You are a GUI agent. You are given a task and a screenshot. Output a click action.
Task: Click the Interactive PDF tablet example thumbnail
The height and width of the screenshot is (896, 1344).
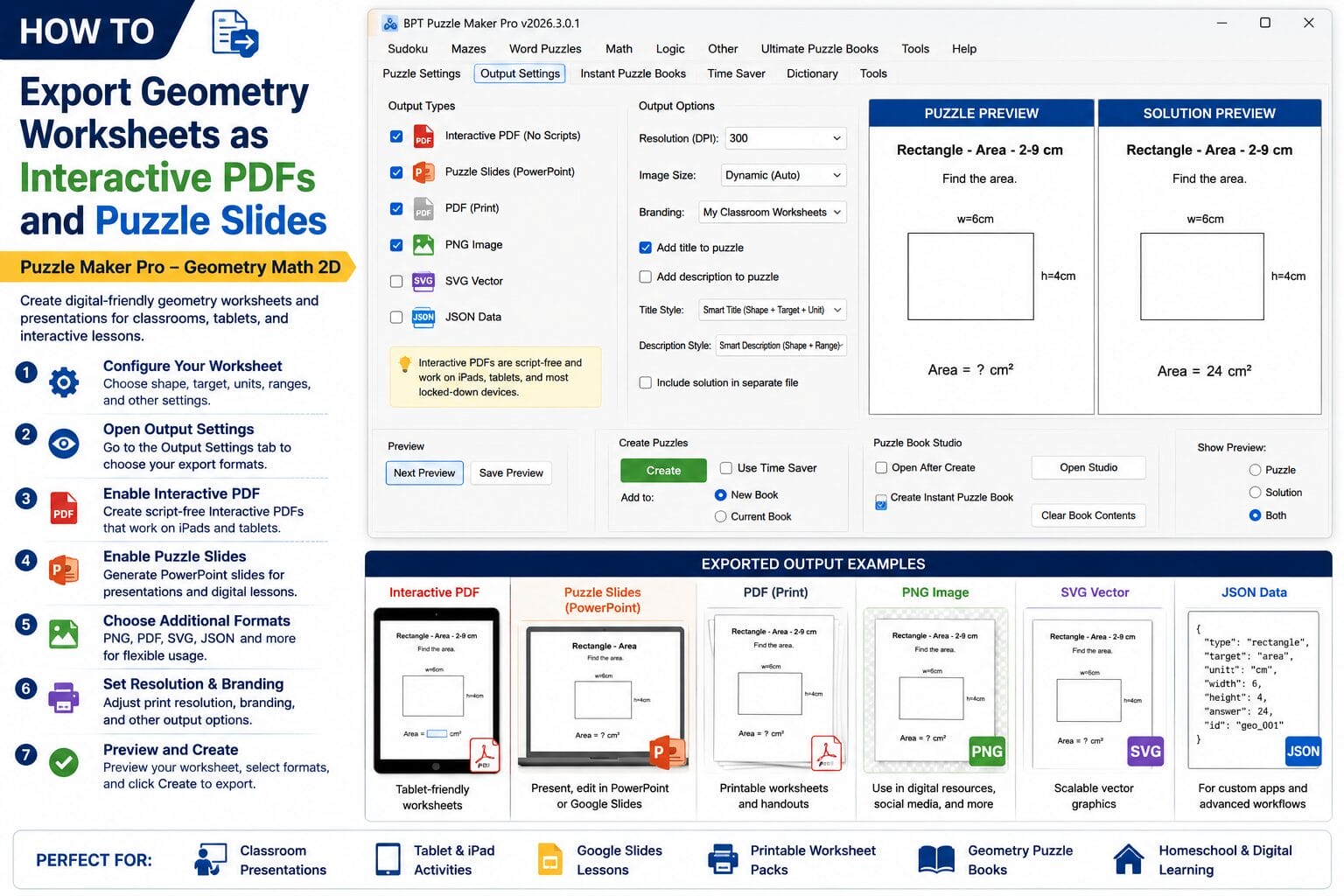click(x=437, y=690)
